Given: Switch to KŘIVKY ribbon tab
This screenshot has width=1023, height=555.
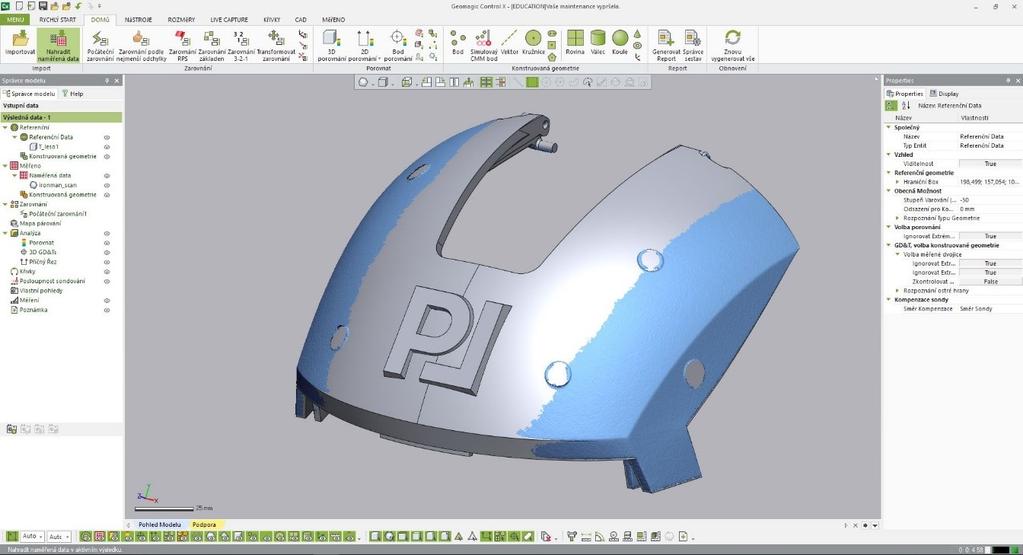Looking at the screenshot, I should (271, 20).
